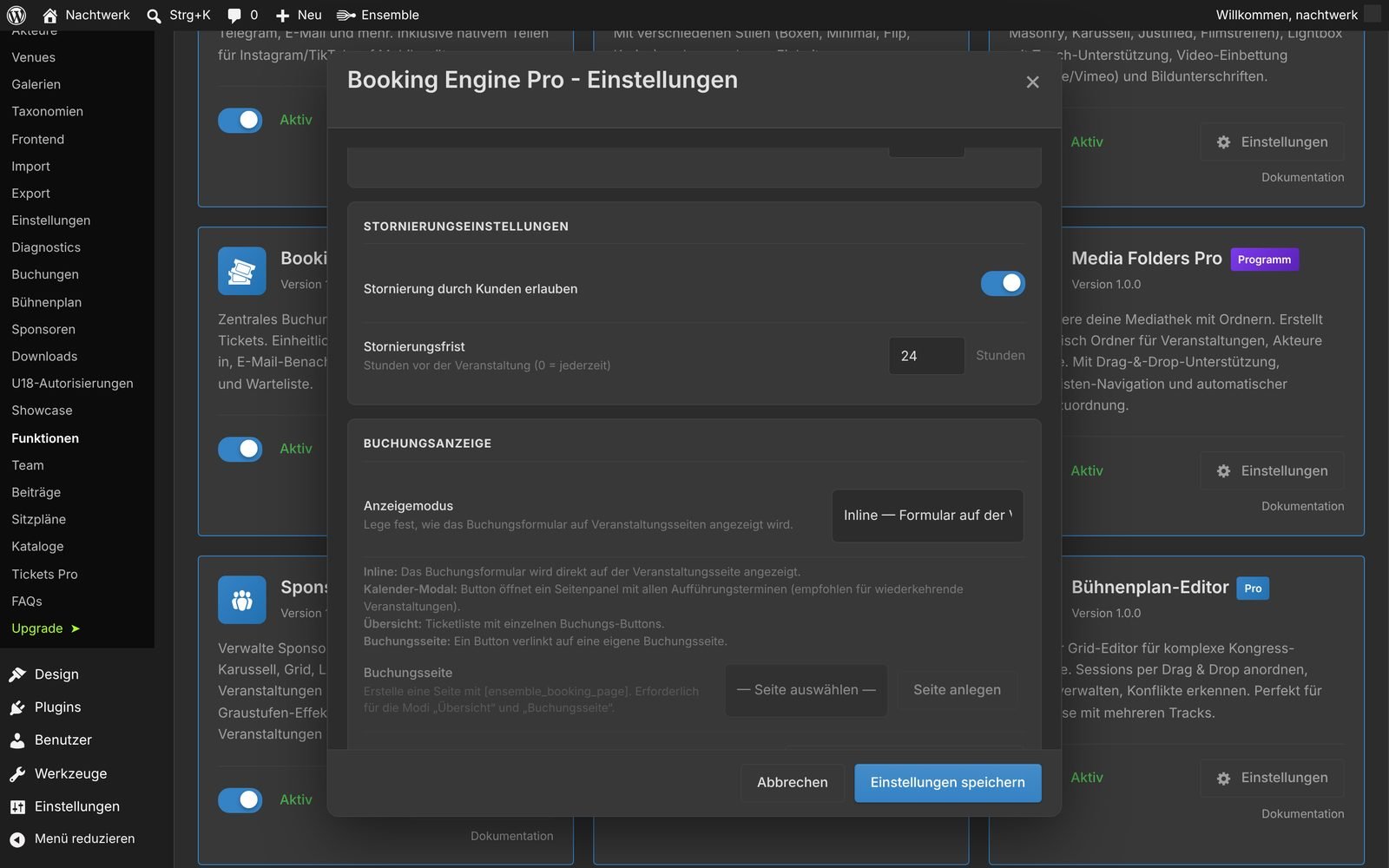Click the Stornierungsfrist hours field
Viewport: 1389px width, 868px height.
click(926, 356)
